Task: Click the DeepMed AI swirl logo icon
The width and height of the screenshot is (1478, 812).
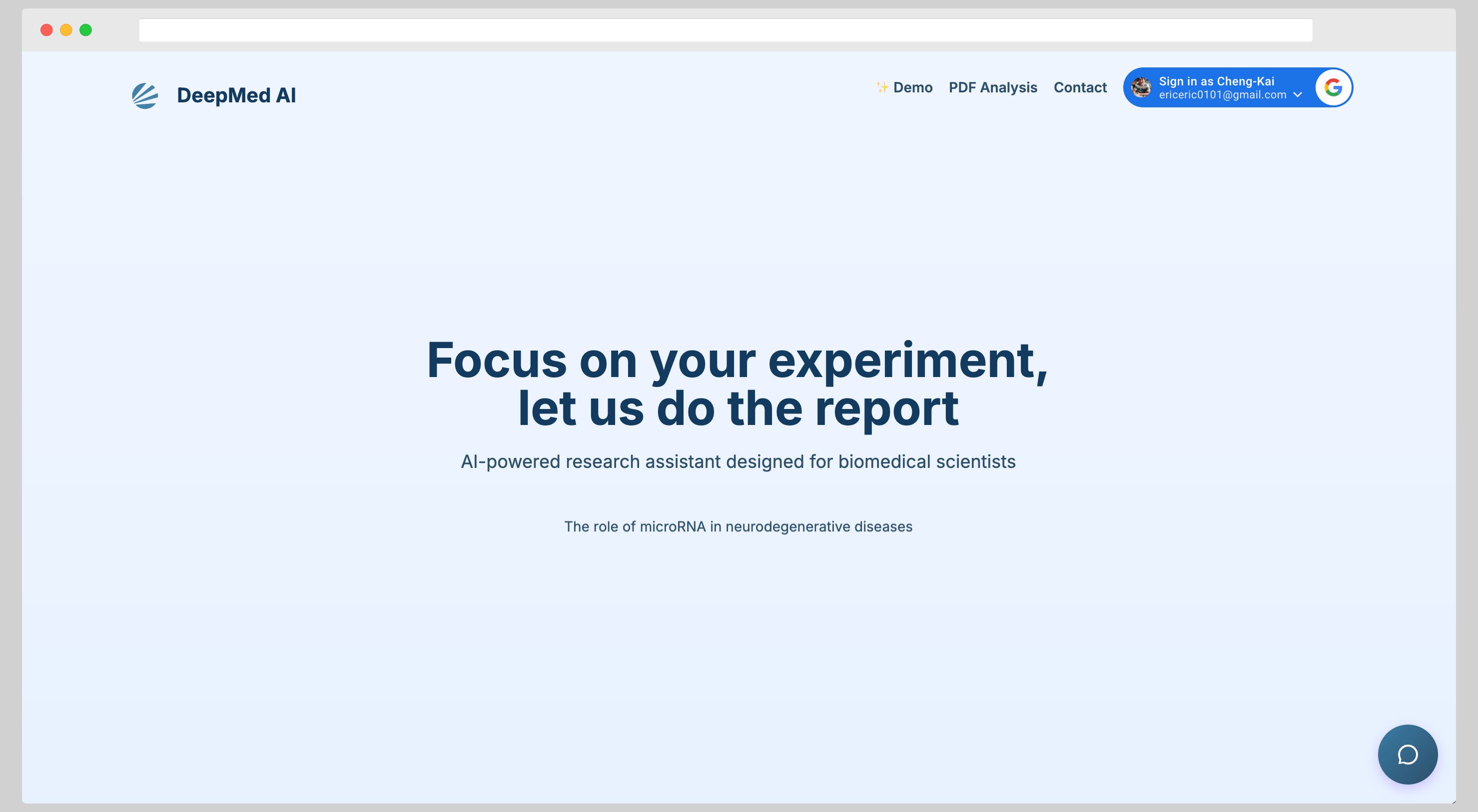Action: (145, 95)
